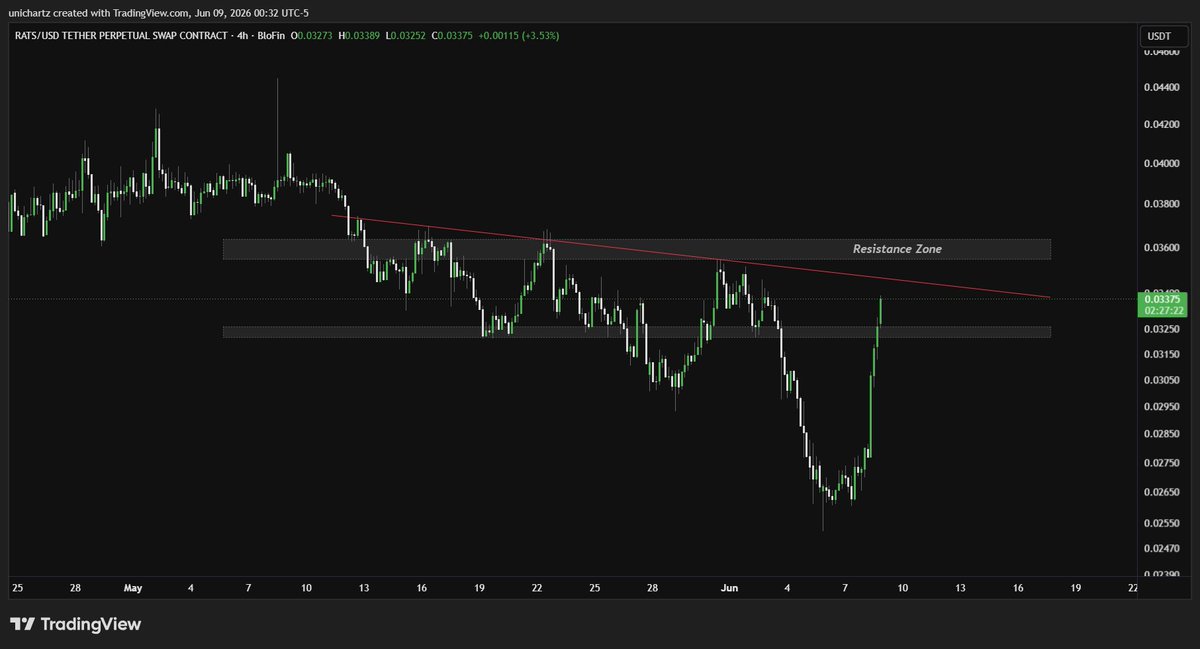Click the high value H0.03389 in header

click(359, 35)
